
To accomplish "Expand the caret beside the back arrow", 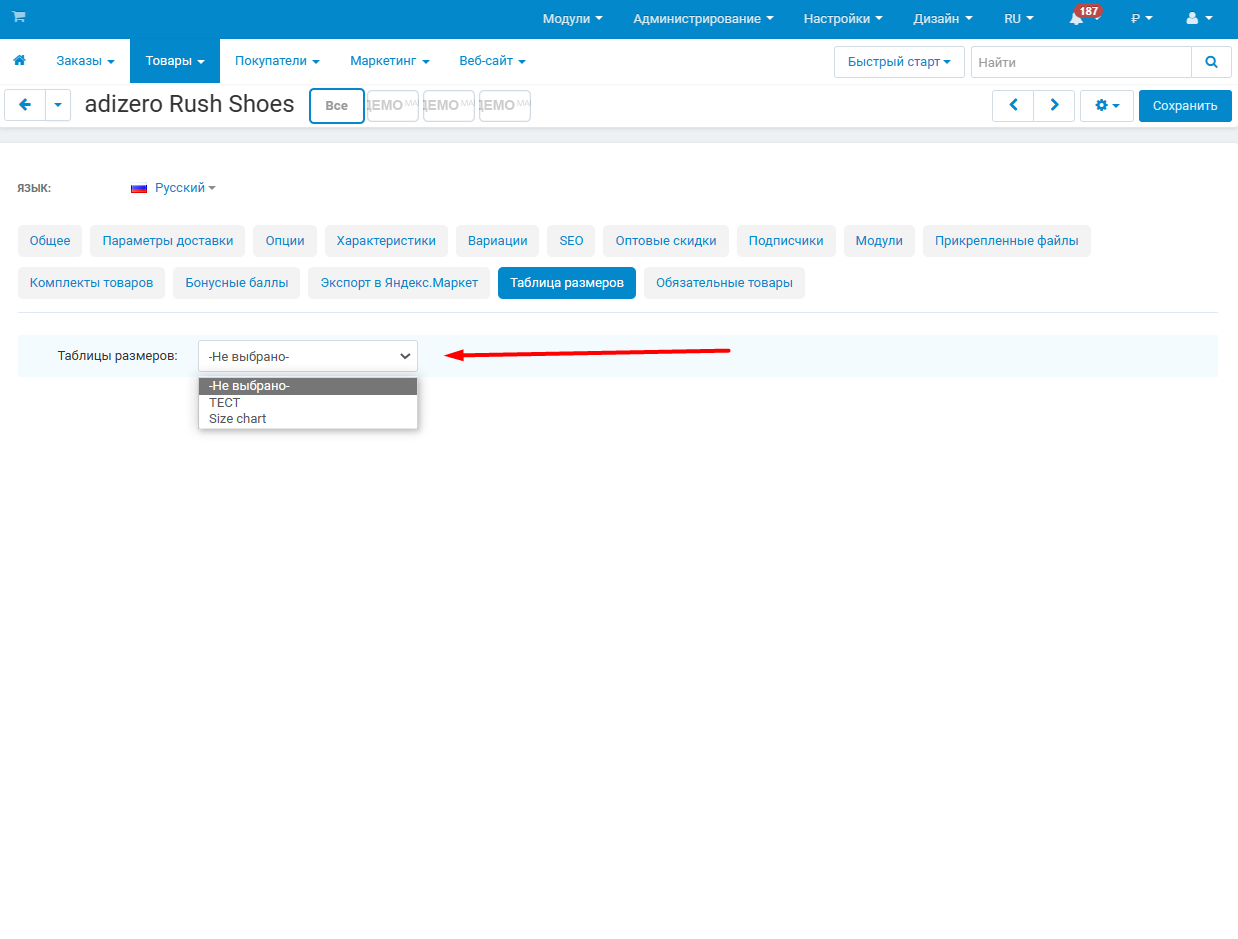I will click(58, 105).
